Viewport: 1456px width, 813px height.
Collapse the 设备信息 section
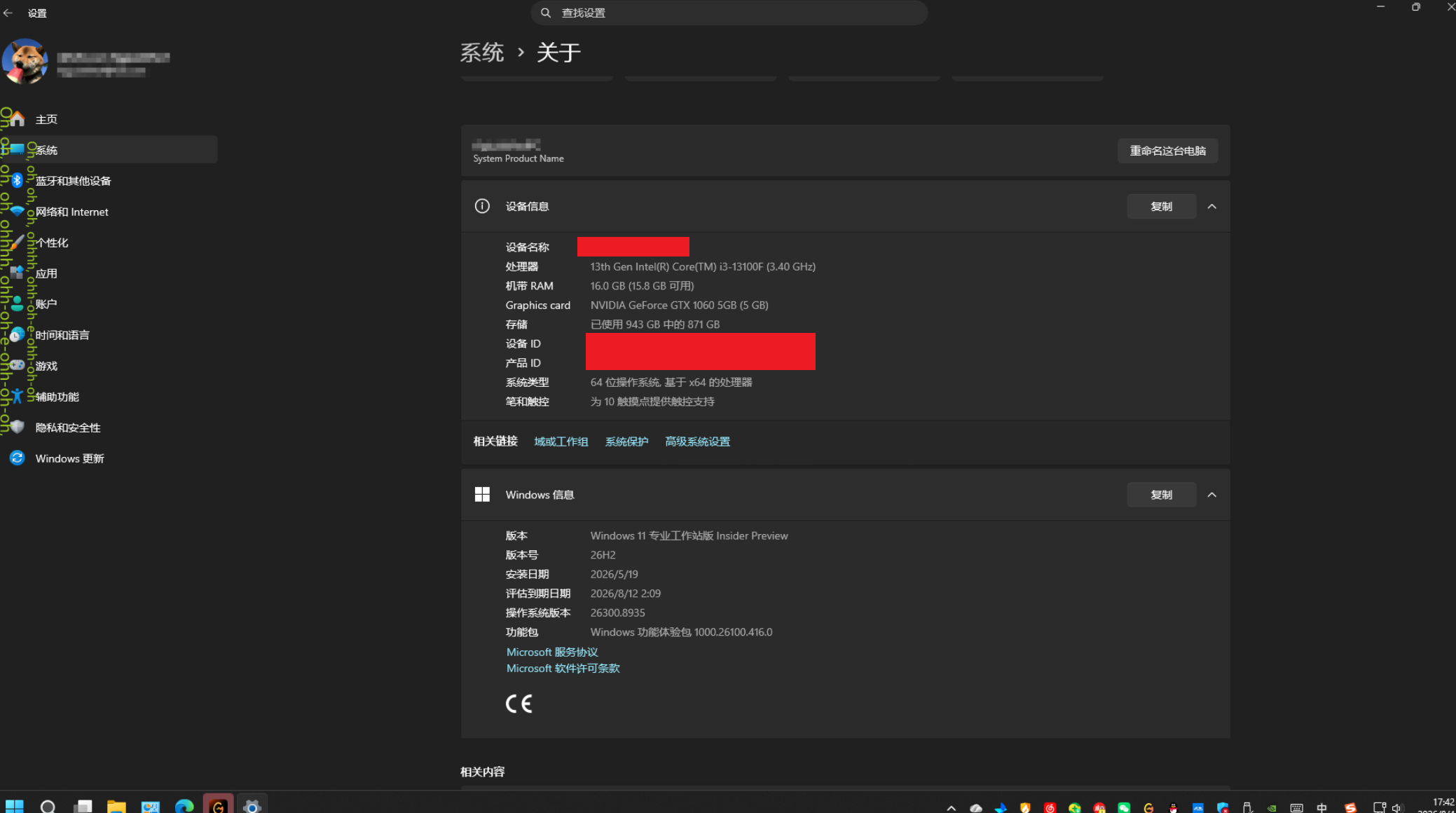tap(1211, 207)
